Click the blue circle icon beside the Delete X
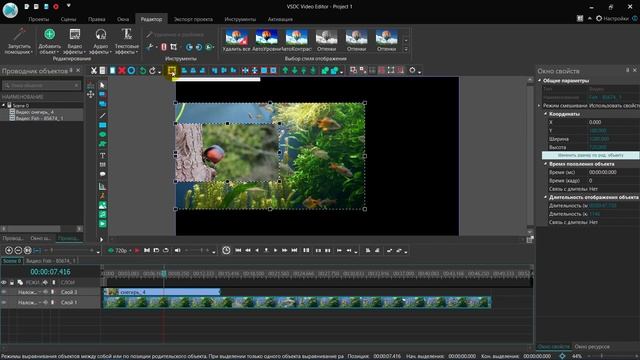The image size is (640, 360). [x=131, y=71]
